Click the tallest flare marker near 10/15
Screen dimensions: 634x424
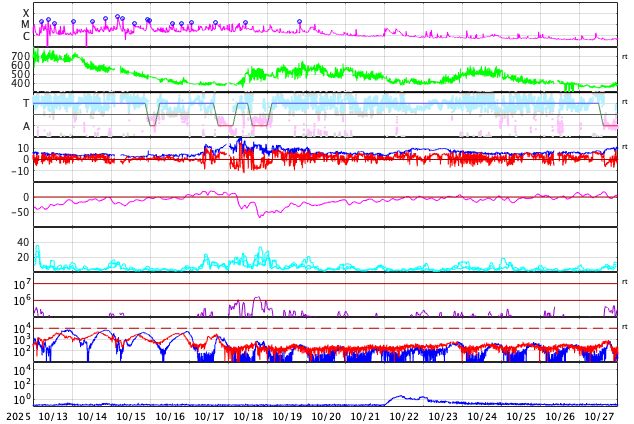click(x=118, y=17)
